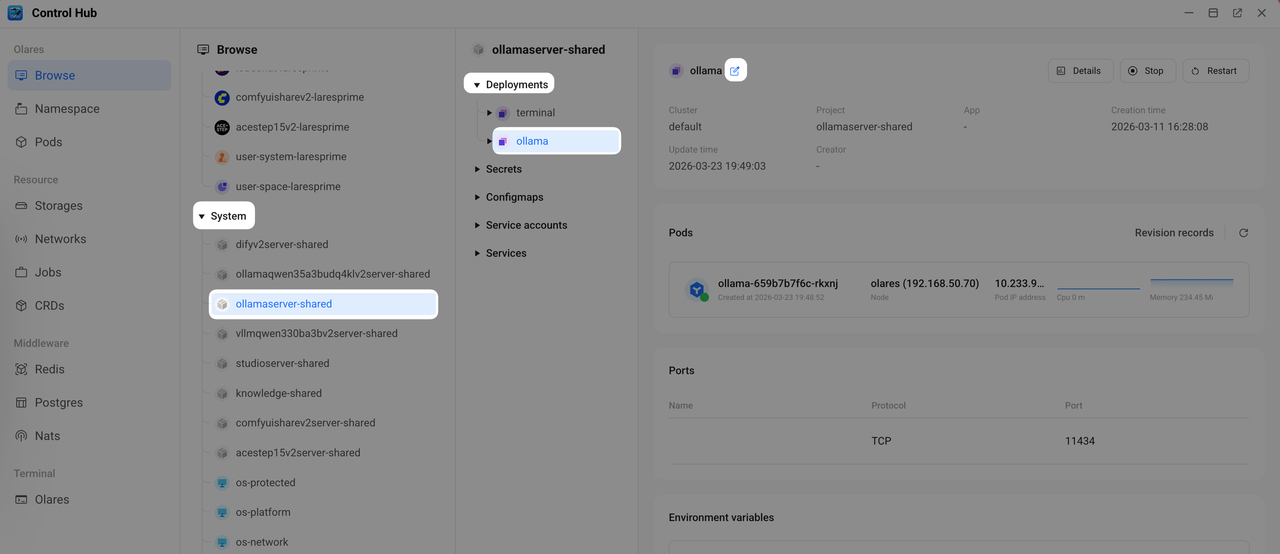1280x554 pixels.
Task: Collapse the System namespace group
Action: pyautogui.click(x=202, y=216)
